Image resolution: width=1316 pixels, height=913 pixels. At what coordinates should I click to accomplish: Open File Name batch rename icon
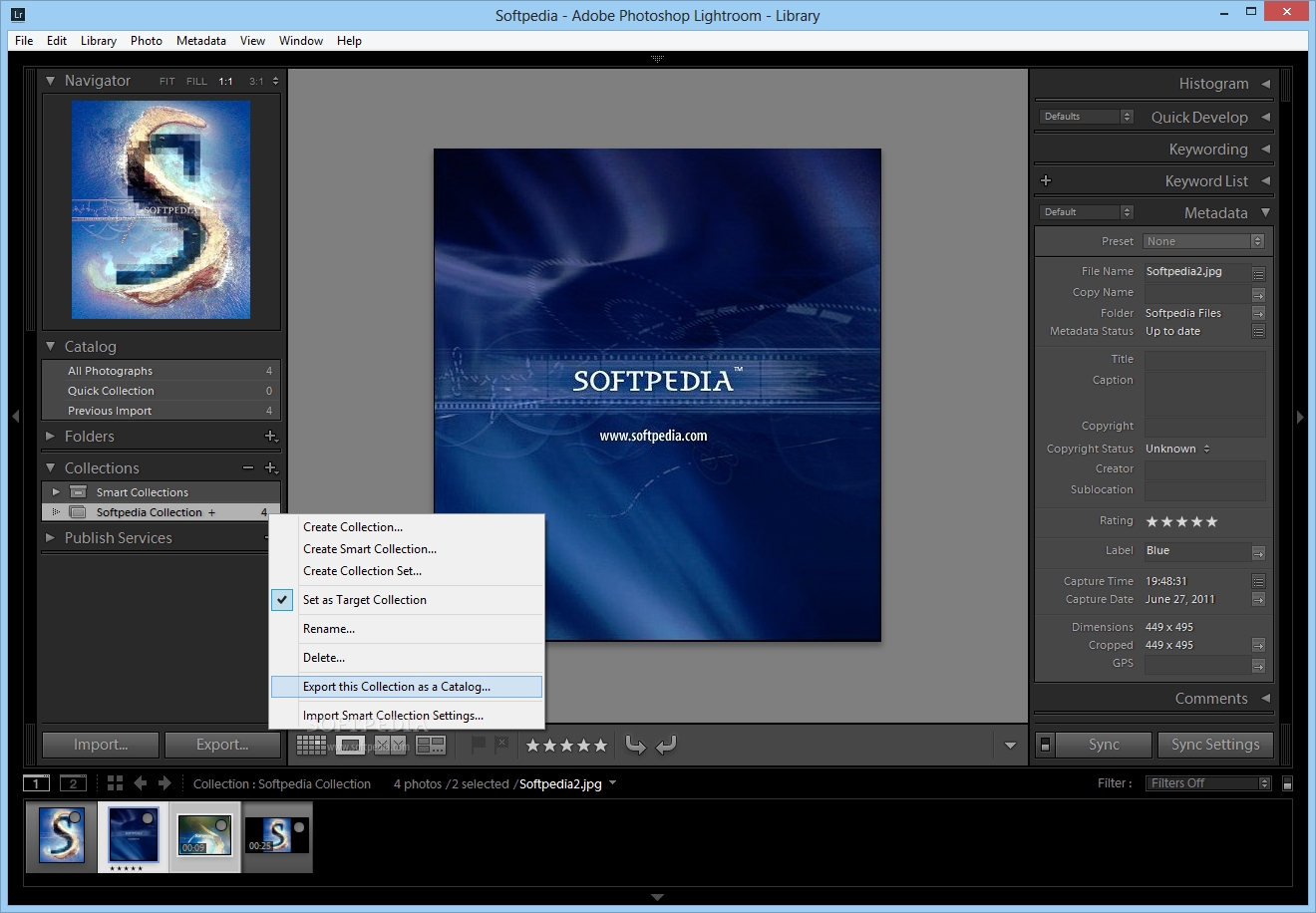[1258, 273]
